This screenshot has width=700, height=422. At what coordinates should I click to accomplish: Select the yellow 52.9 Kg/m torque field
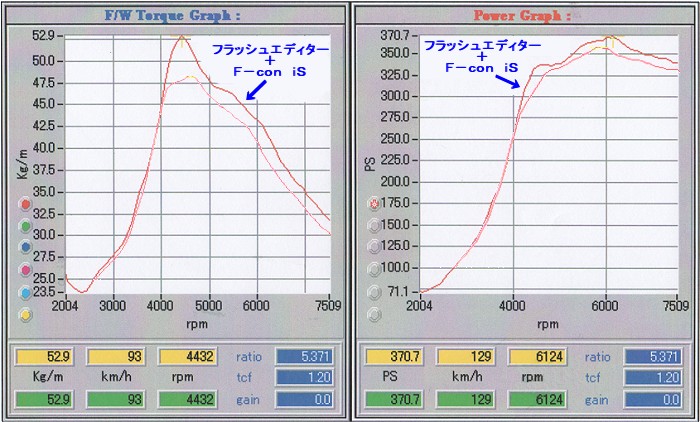44,357
